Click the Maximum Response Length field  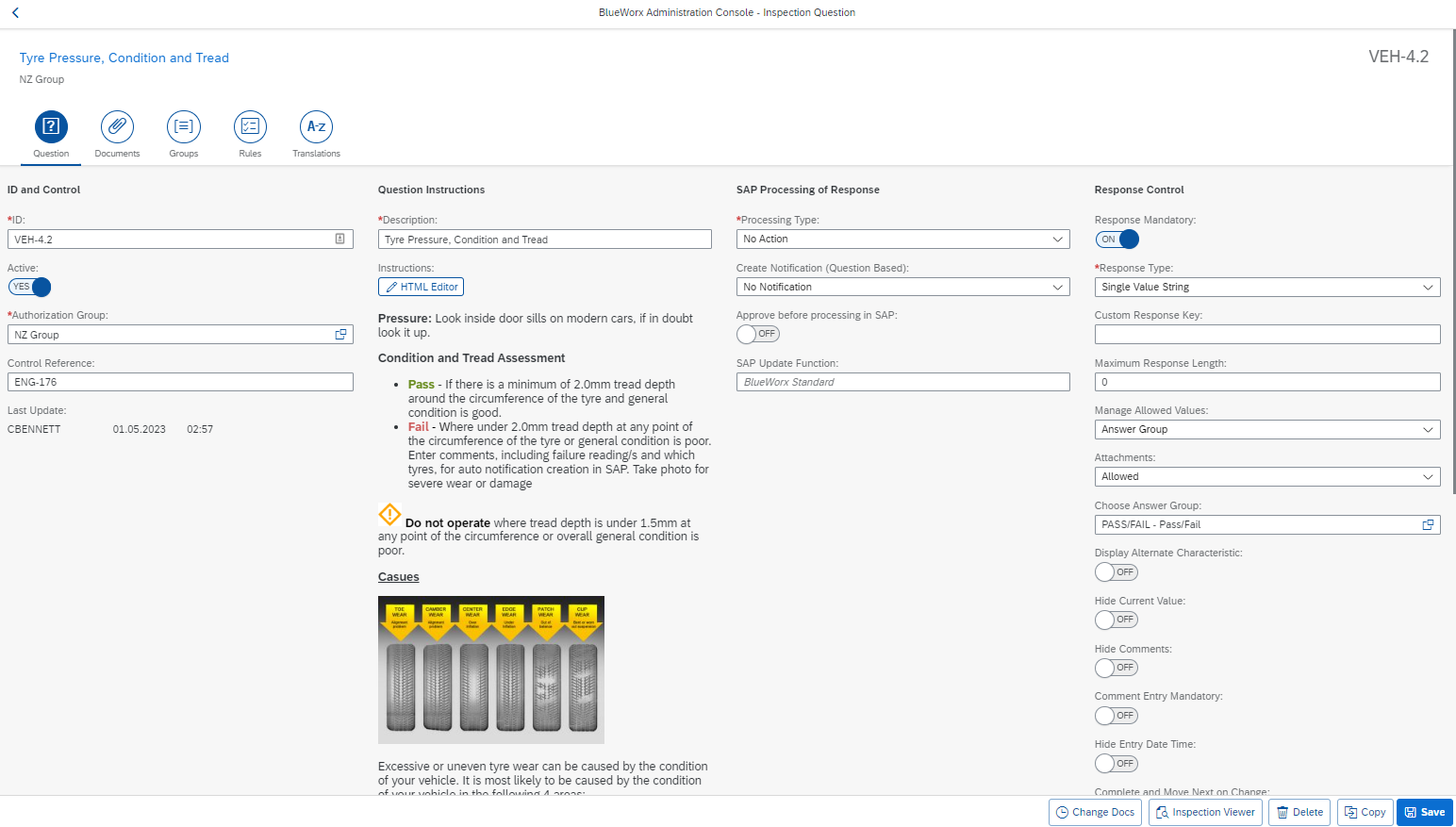[1267, 382]
